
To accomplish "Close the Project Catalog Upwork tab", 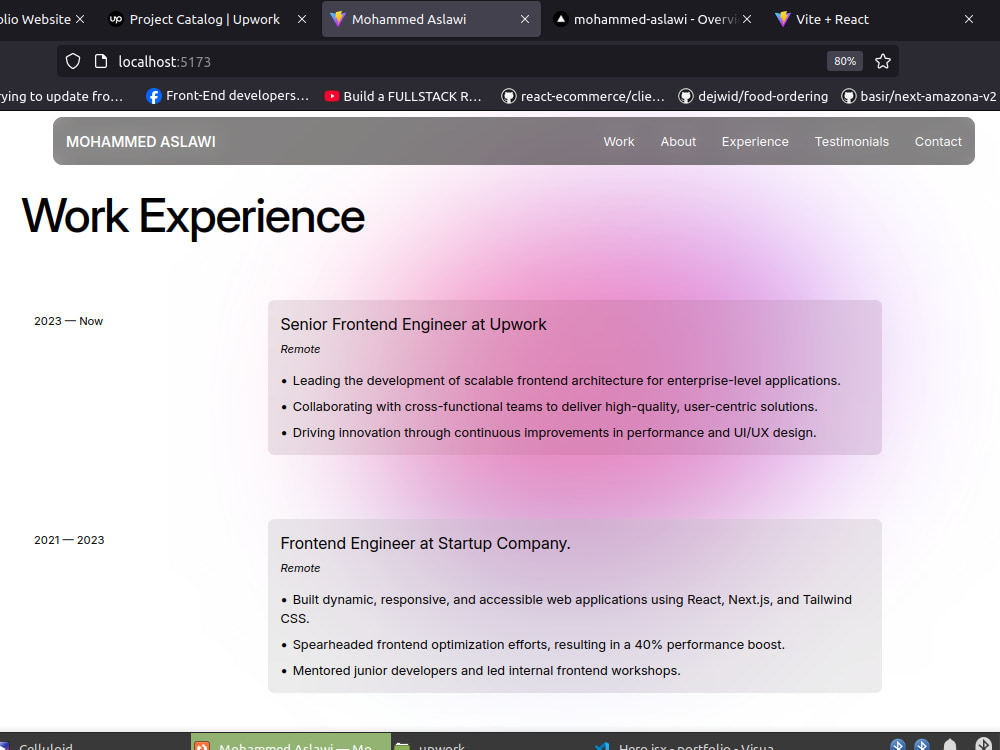I will [x=302, y=19].
